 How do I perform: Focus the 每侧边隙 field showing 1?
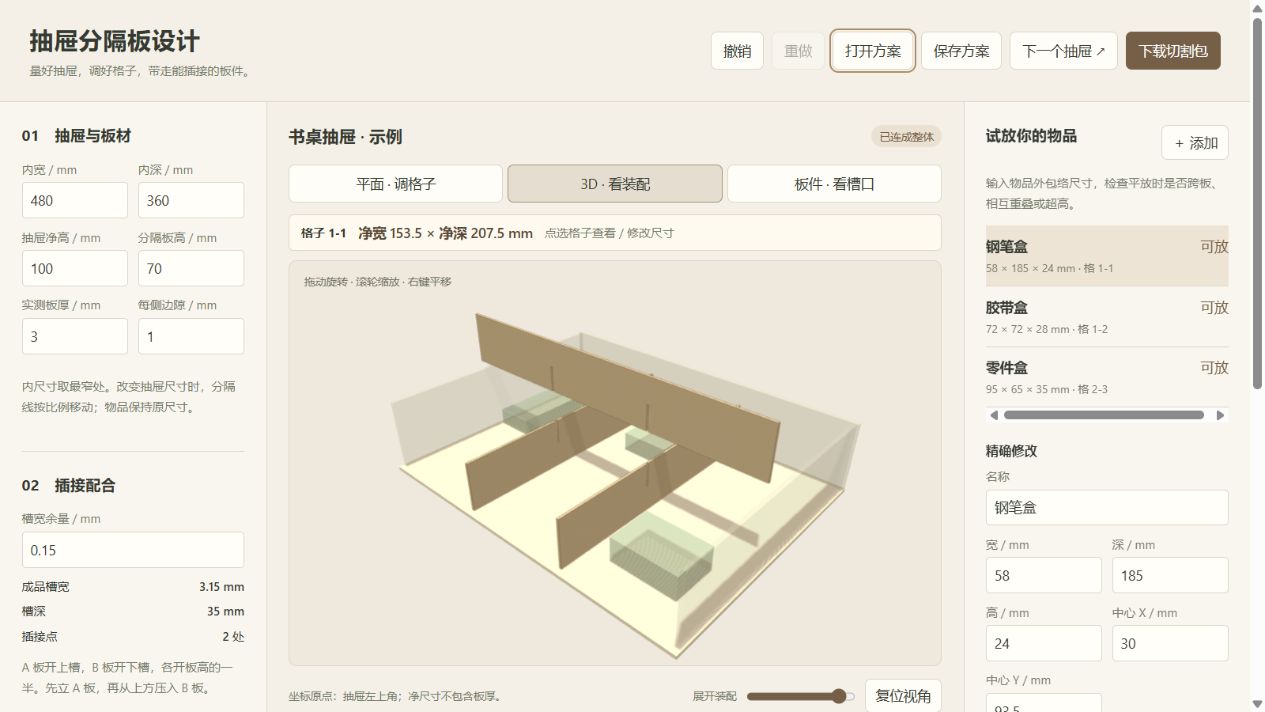pyautogui.click(x=191, y=336)
